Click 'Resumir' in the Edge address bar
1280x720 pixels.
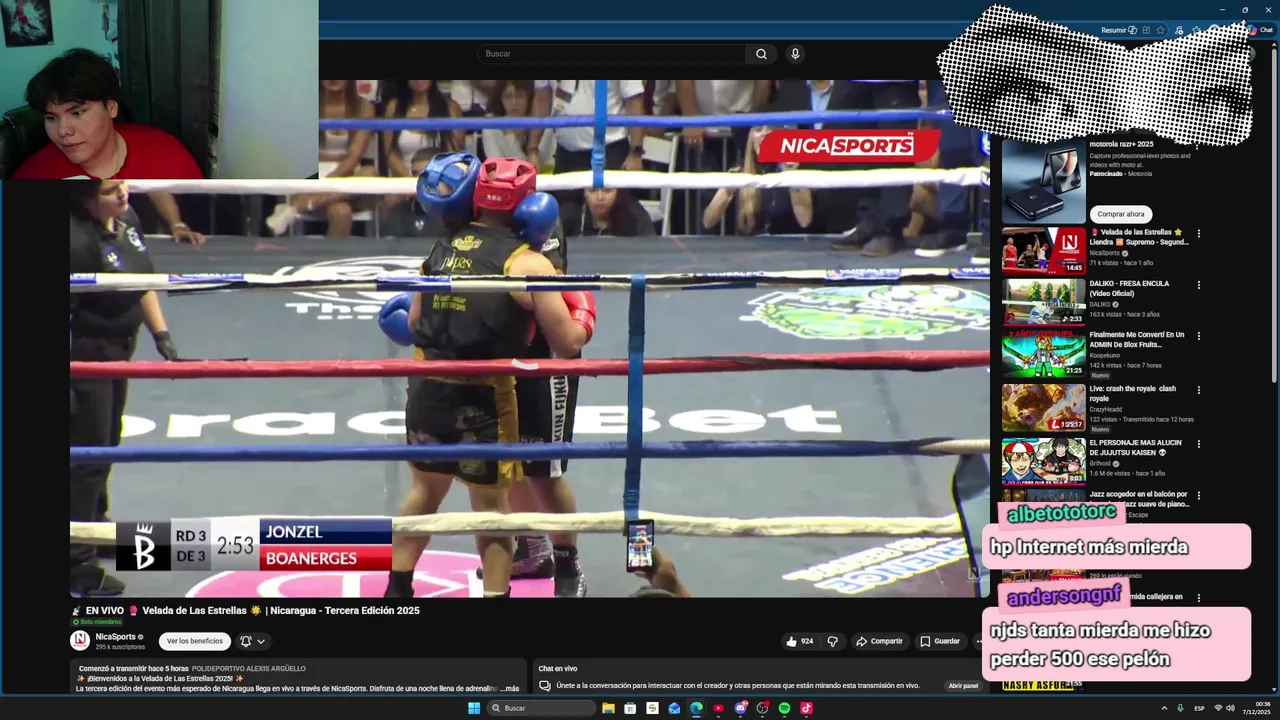[1119, 30]
